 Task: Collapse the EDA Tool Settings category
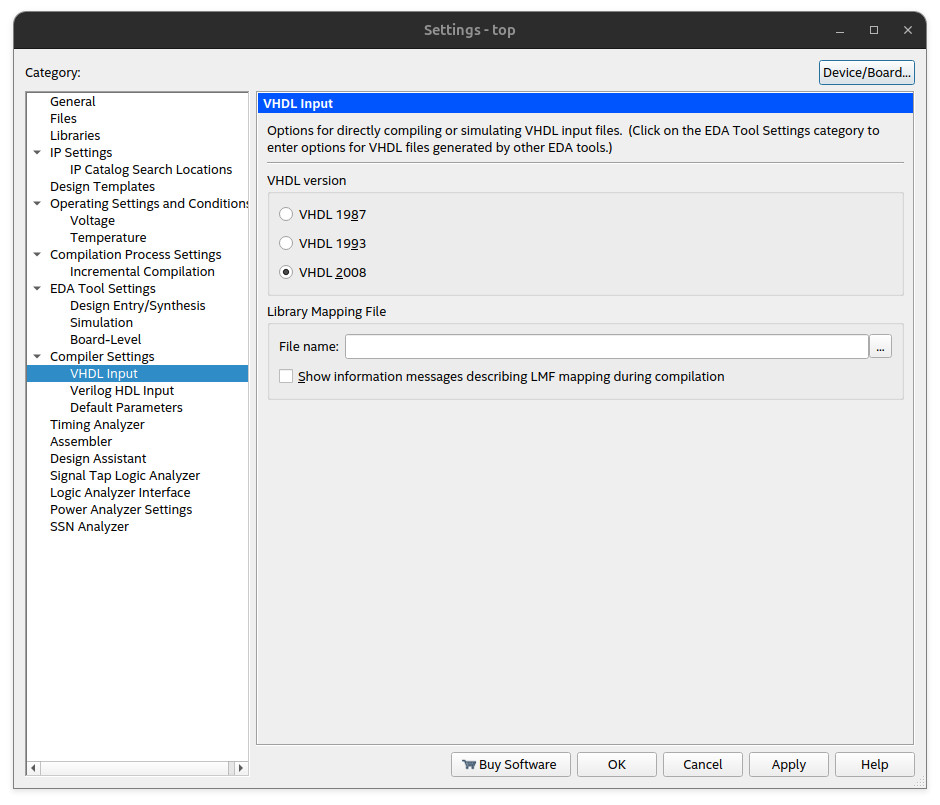(x=37, y=289)
